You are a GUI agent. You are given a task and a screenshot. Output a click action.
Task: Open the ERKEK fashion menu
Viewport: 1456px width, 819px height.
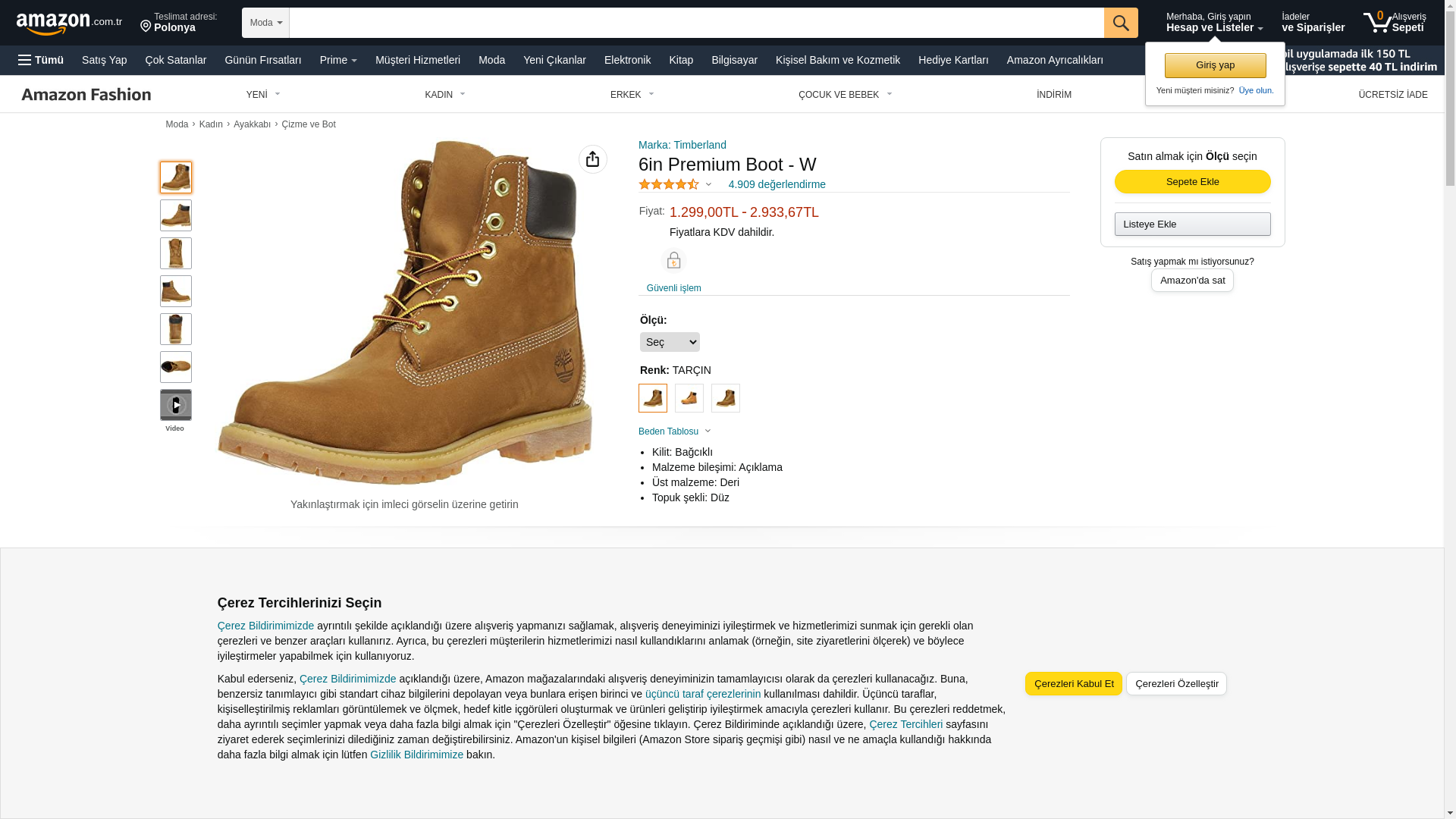click(632, 95)
